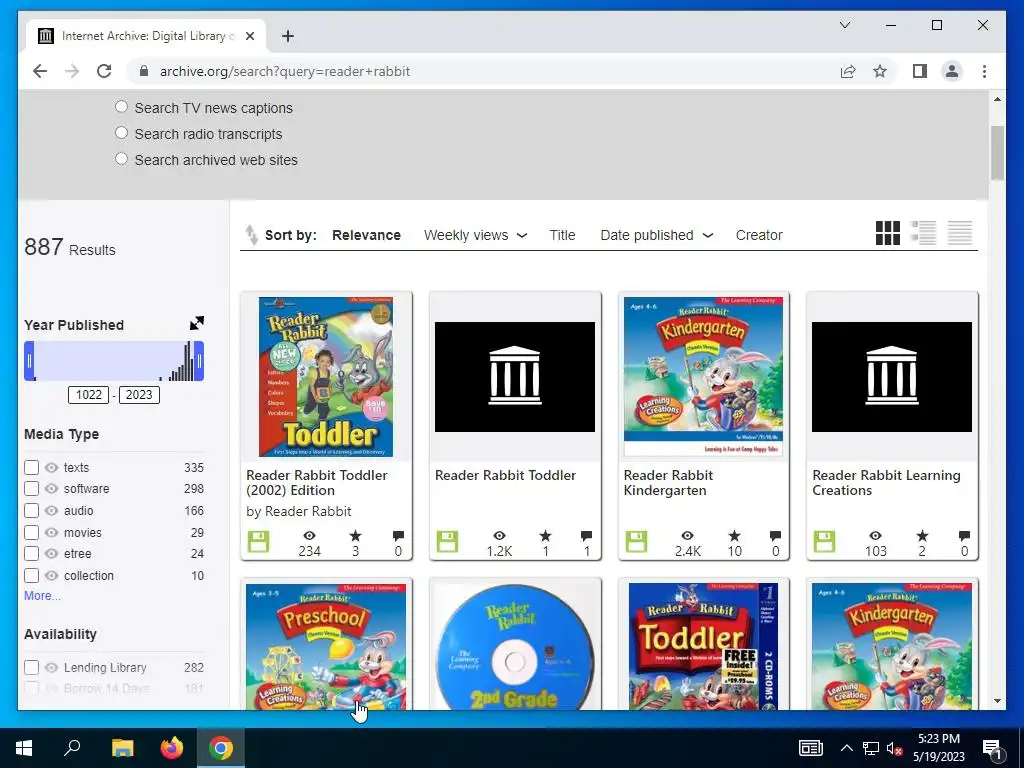Switch to compact list view
The image size is (1024, 768).
point(959,233)
